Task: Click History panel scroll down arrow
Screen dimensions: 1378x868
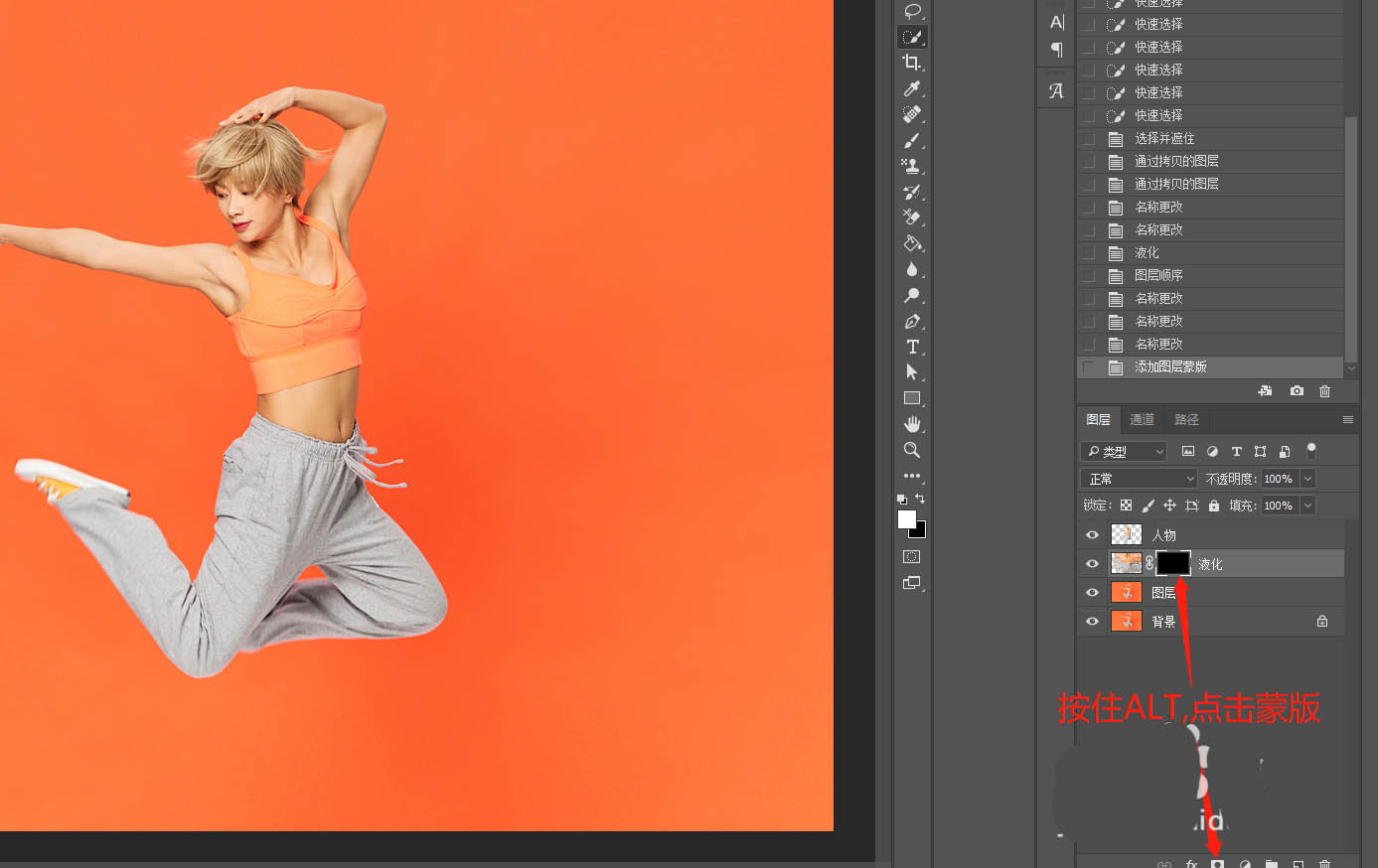Action: tap(1350, 368)
